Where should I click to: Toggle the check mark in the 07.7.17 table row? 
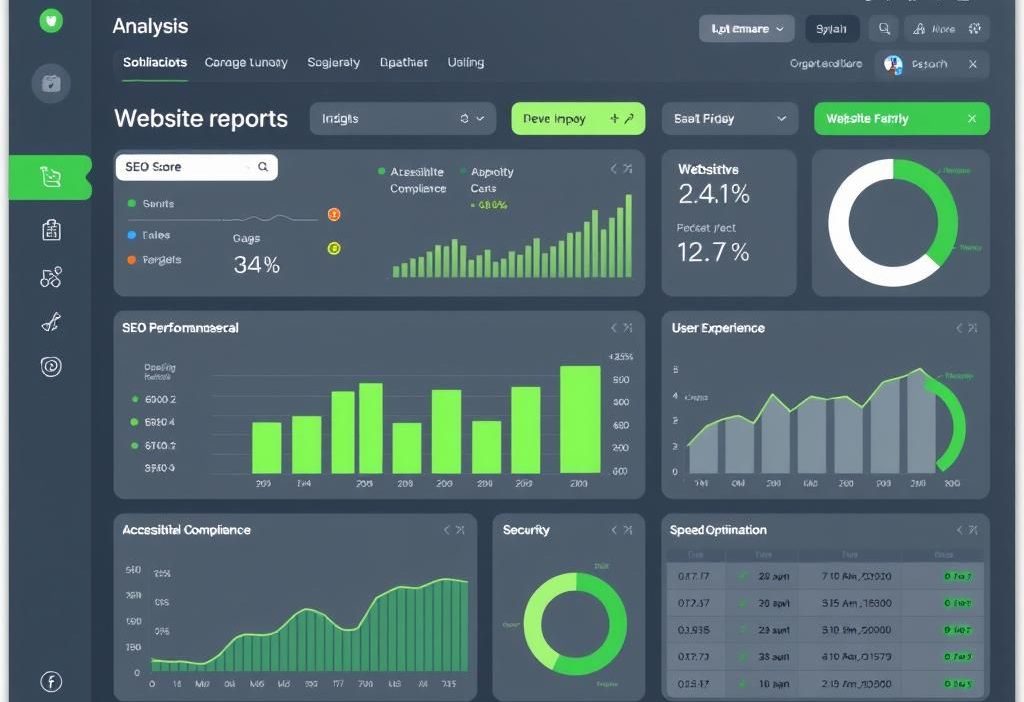pyautogui.click(x=743, y=576)
